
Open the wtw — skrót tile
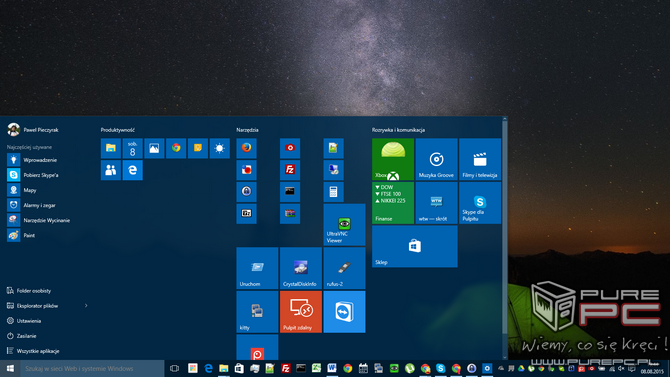point(437,203)
